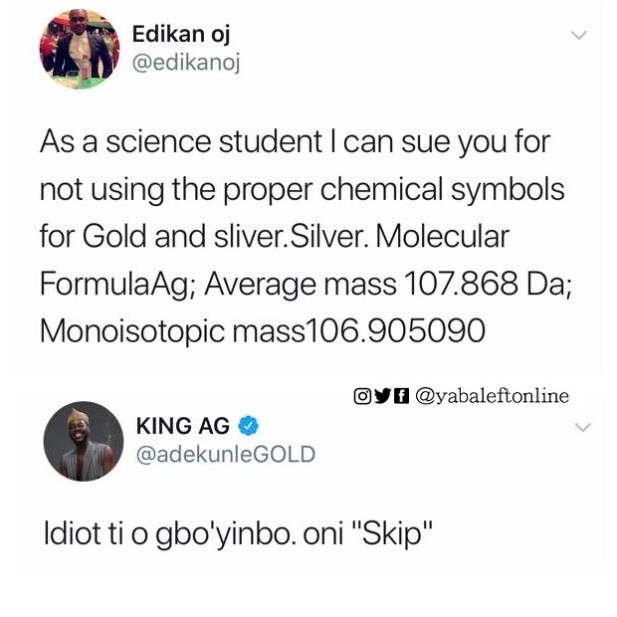Click the Instagram icon in the watermark
The image size is (617, 617).
tap(362, 396)
